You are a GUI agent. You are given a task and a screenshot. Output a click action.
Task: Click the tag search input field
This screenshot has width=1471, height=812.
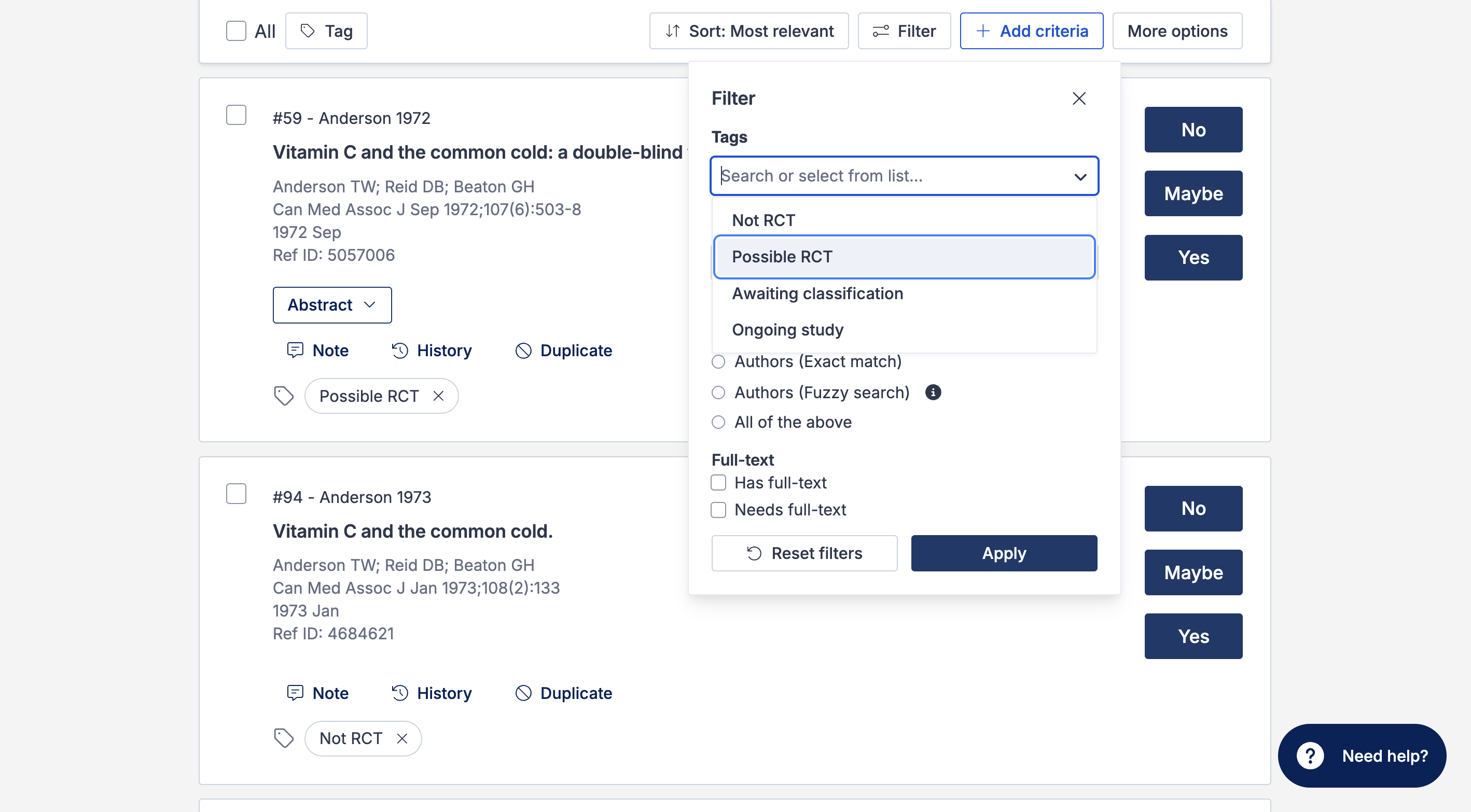(891, 176)
